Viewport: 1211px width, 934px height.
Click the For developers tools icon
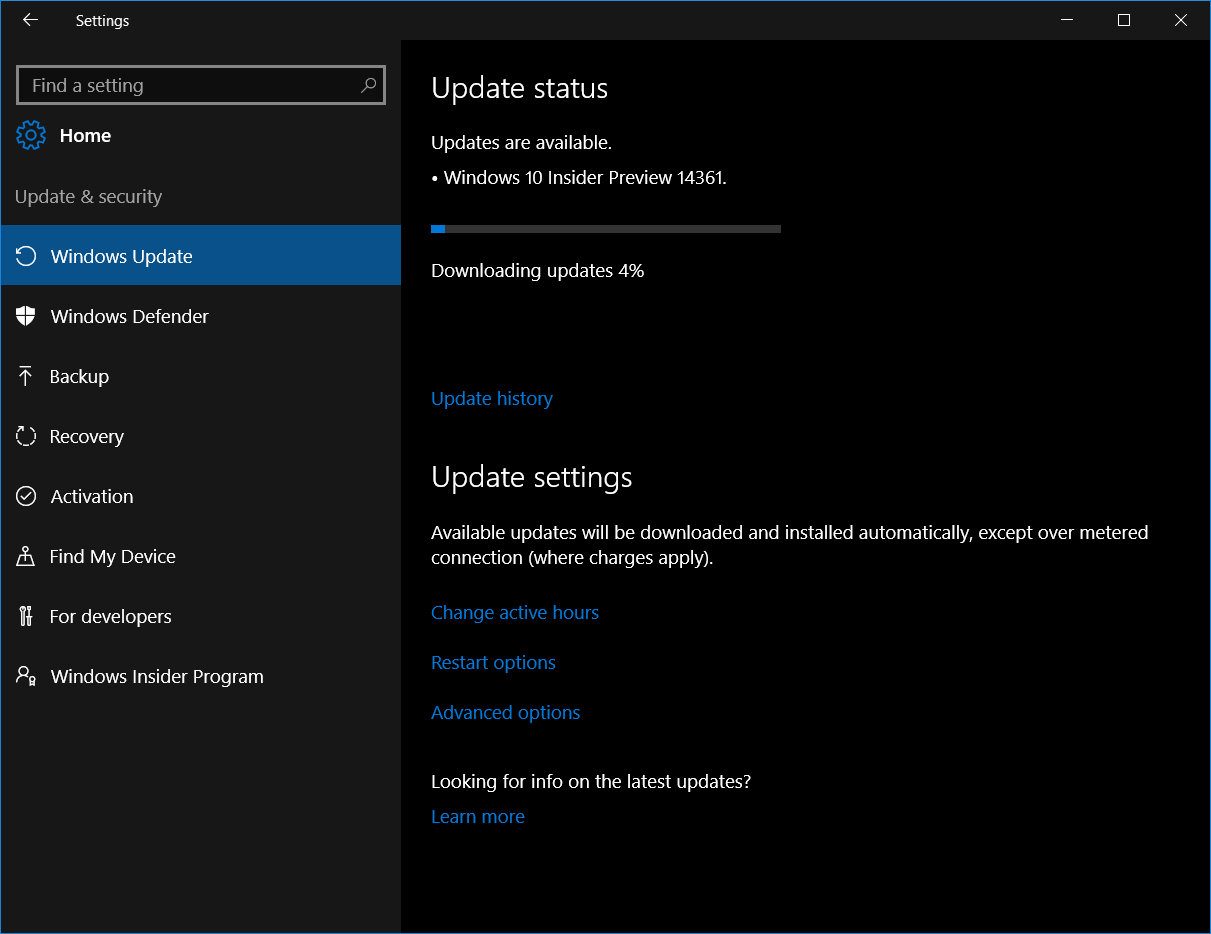tap(26, 616)
